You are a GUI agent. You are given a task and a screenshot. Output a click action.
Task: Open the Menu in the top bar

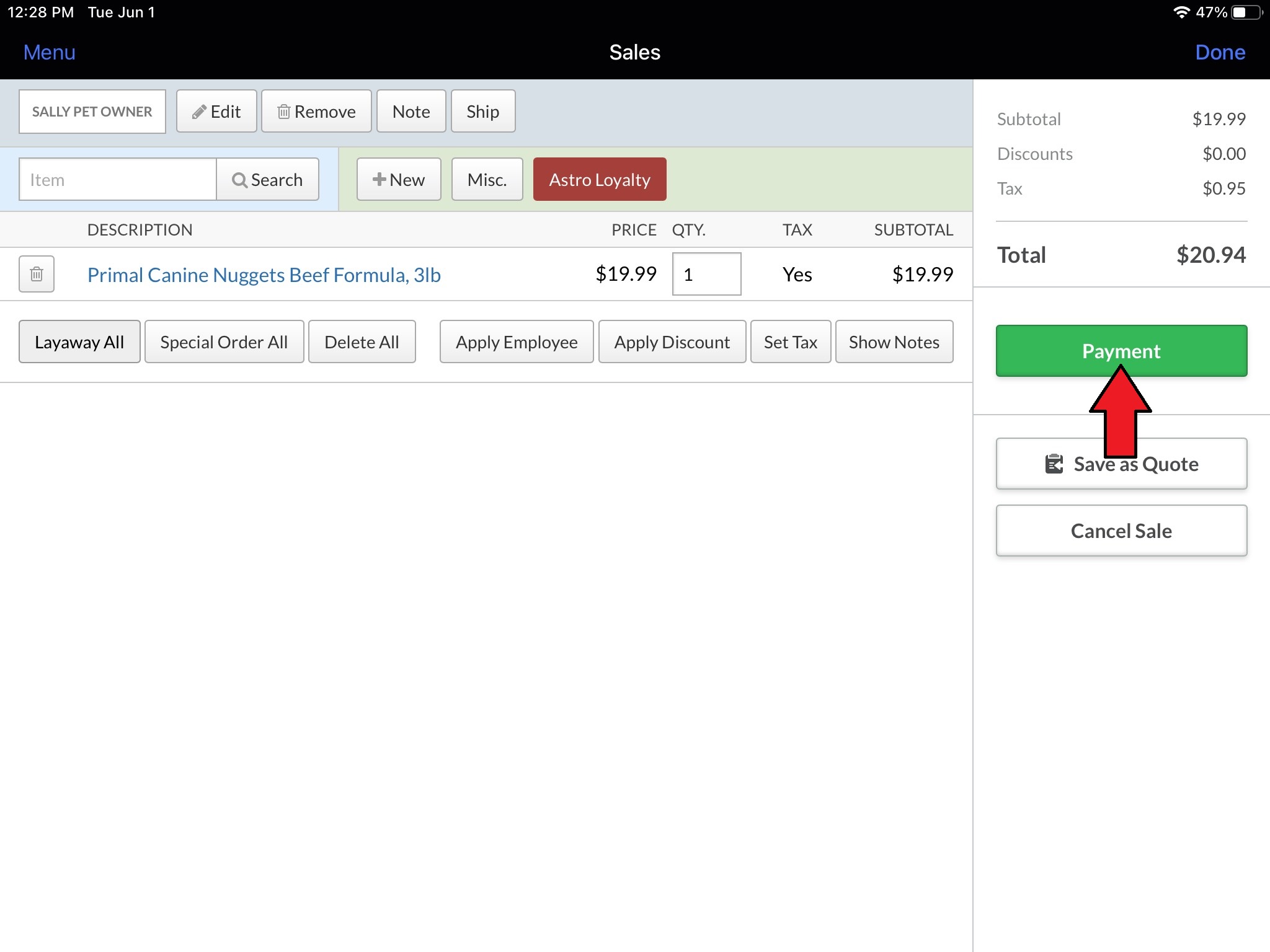49,53
